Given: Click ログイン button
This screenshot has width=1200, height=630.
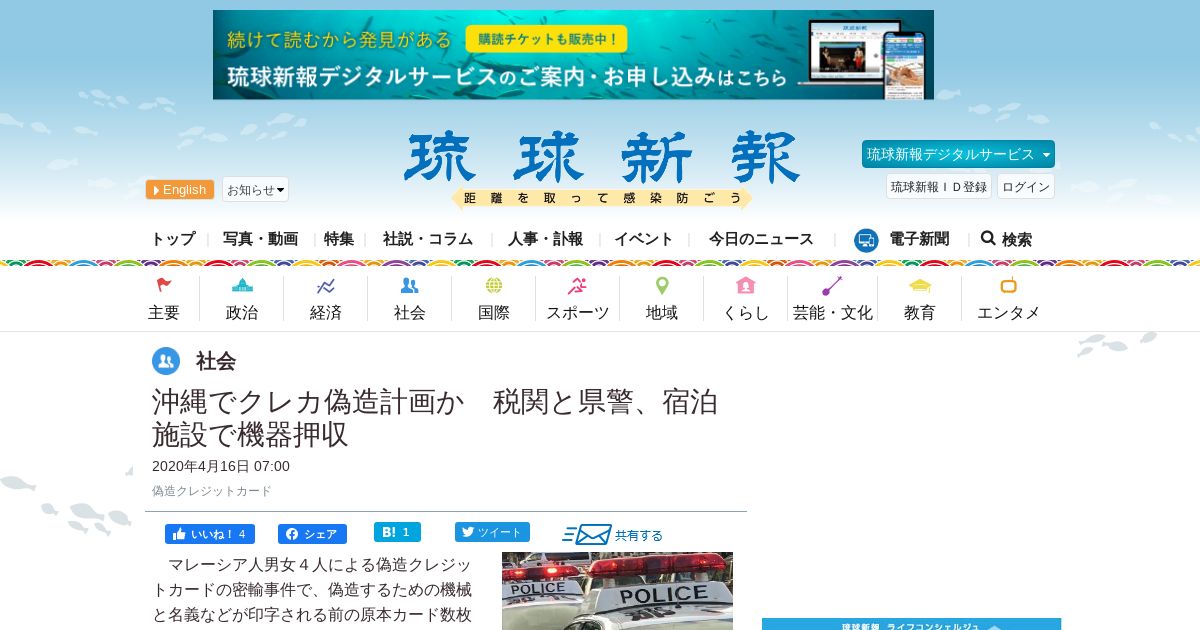Looking at the screenshot, I should 1026,186.
